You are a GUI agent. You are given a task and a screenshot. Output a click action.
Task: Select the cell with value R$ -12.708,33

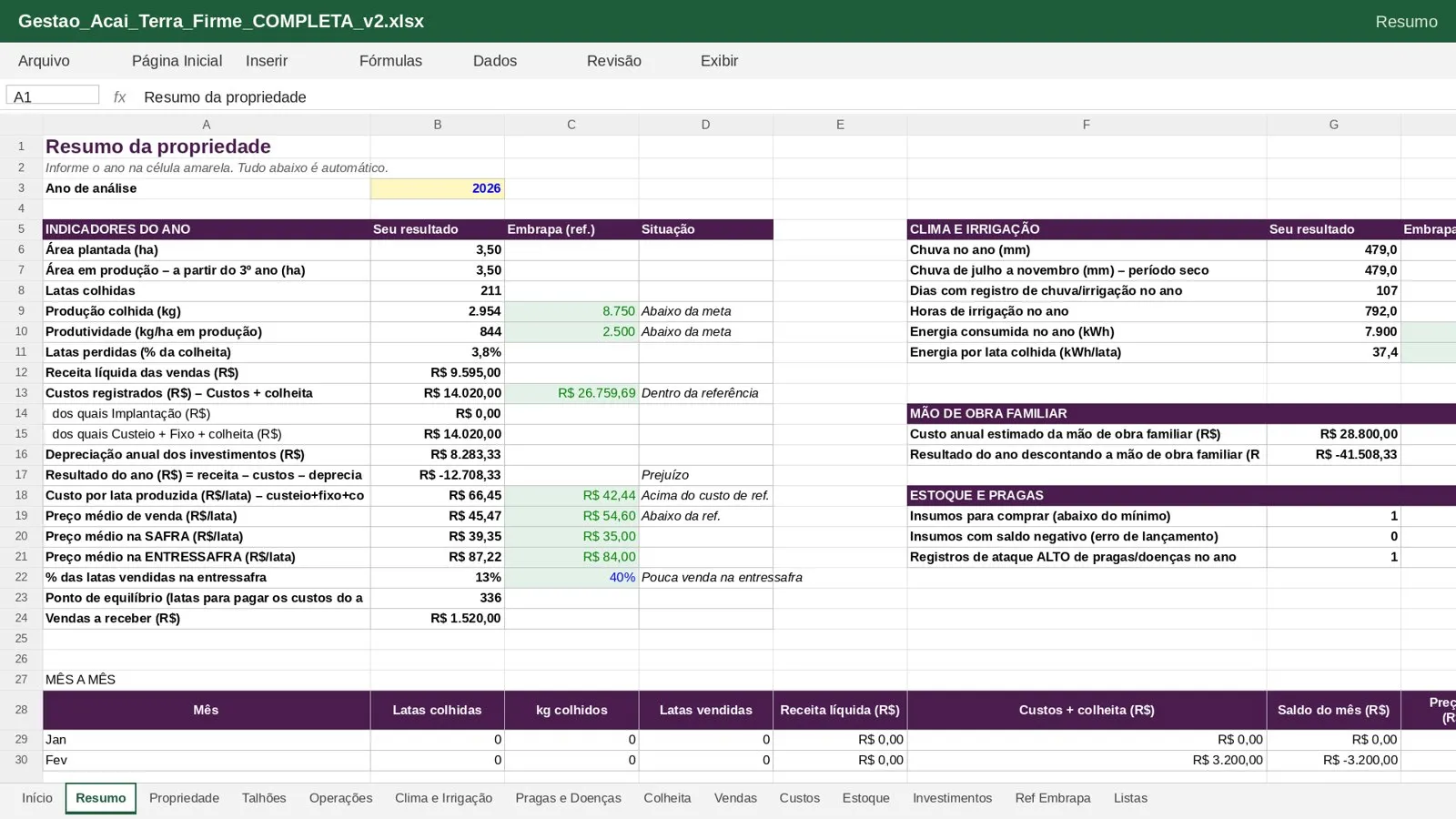(x=437, y=475)
